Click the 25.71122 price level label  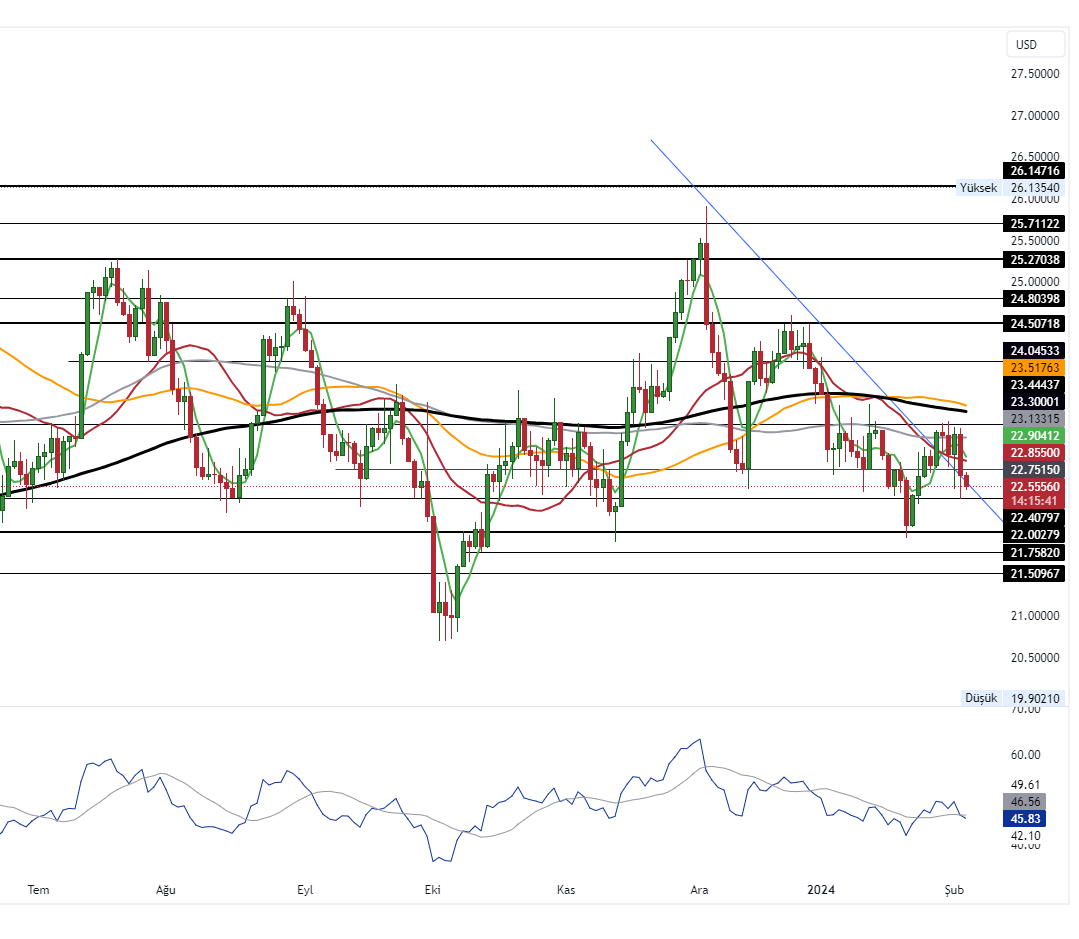1034,223
